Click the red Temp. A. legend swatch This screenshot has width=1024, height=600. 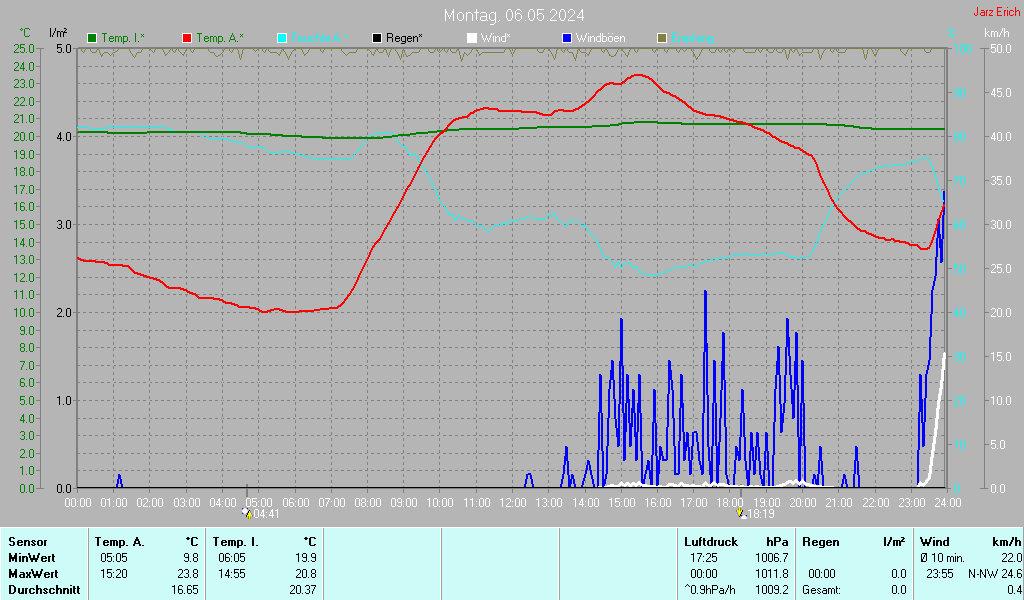[x=187, y=39]
